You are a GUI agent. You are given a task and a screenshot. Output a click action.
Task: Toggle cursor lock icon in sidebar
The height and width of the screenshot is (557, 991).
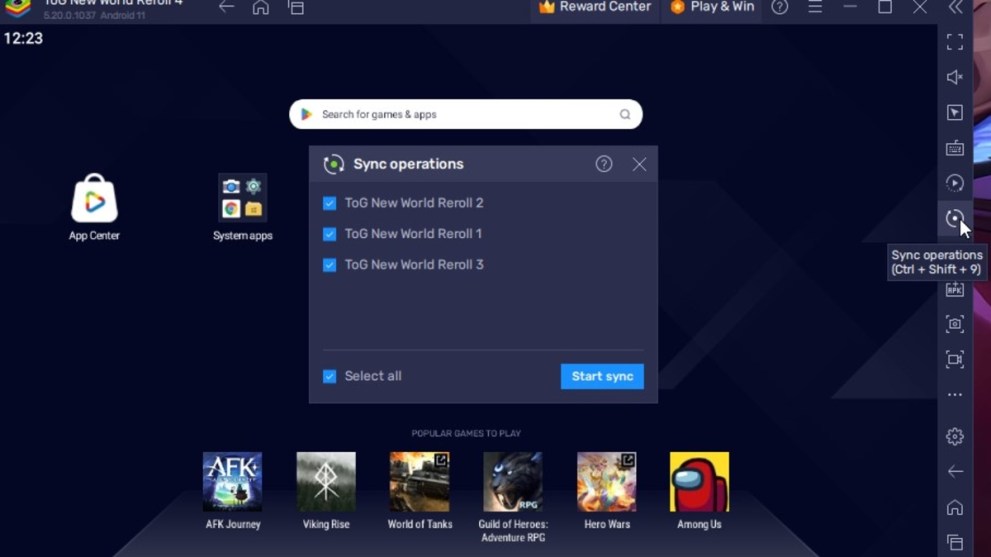point(954,113)
